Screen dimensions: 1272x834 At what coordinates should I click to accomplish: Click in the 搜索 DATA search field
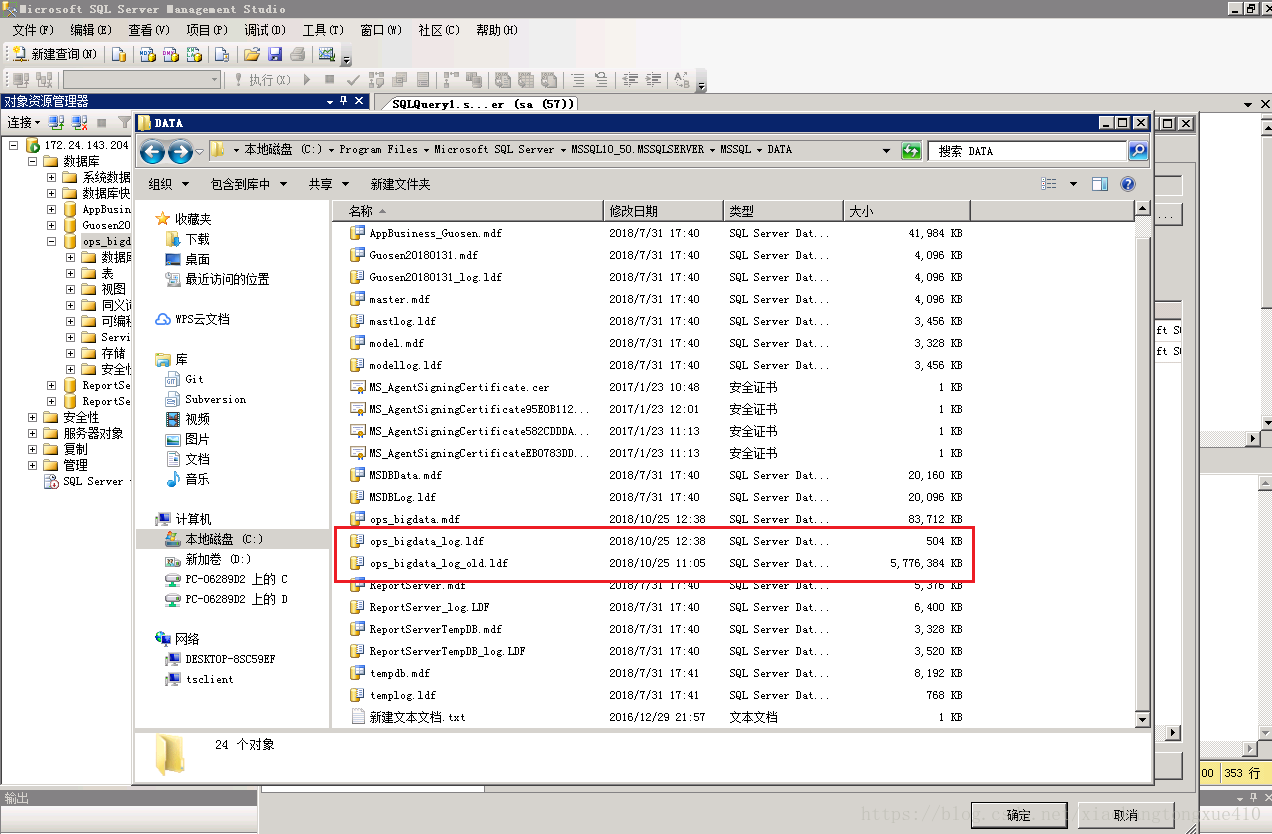click(1028, 151)
